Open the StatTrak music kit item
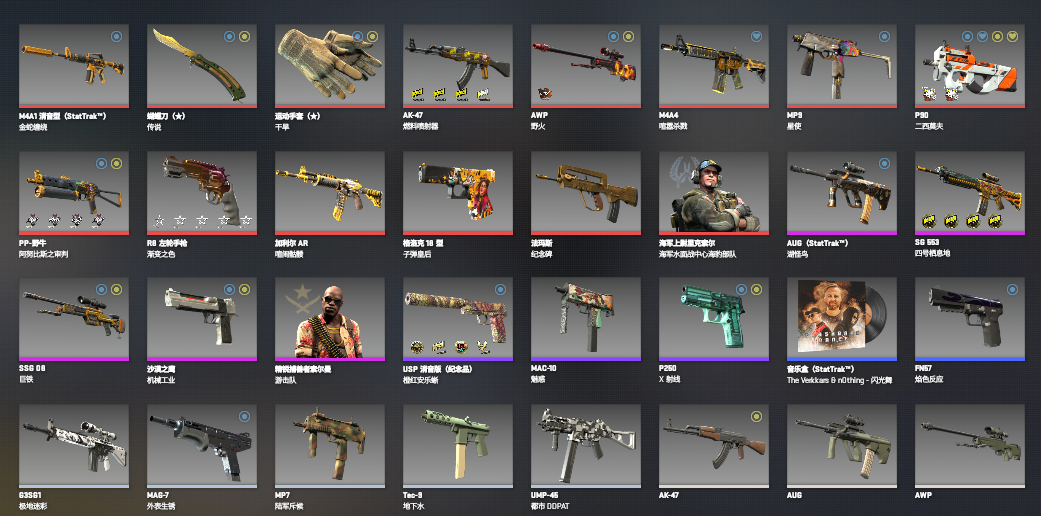The height and width of the screenshot is (516, 1041). click(x=842, y=319)
